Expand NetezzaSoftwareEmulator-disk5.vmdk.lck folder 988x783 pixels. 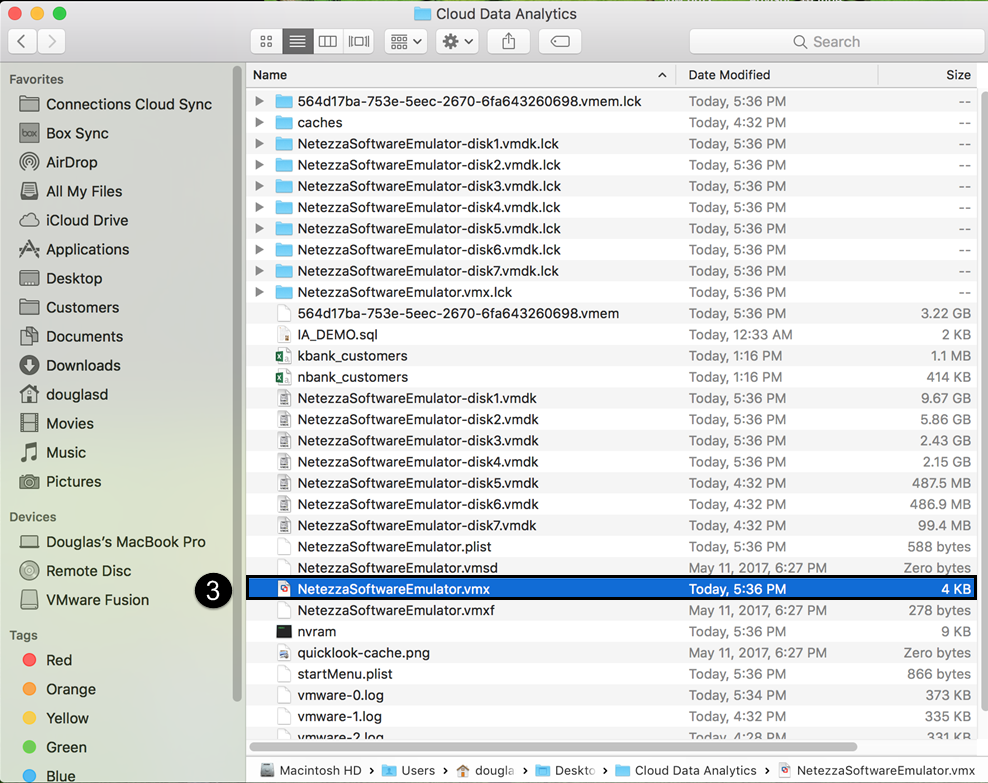[x=259, y=229]
